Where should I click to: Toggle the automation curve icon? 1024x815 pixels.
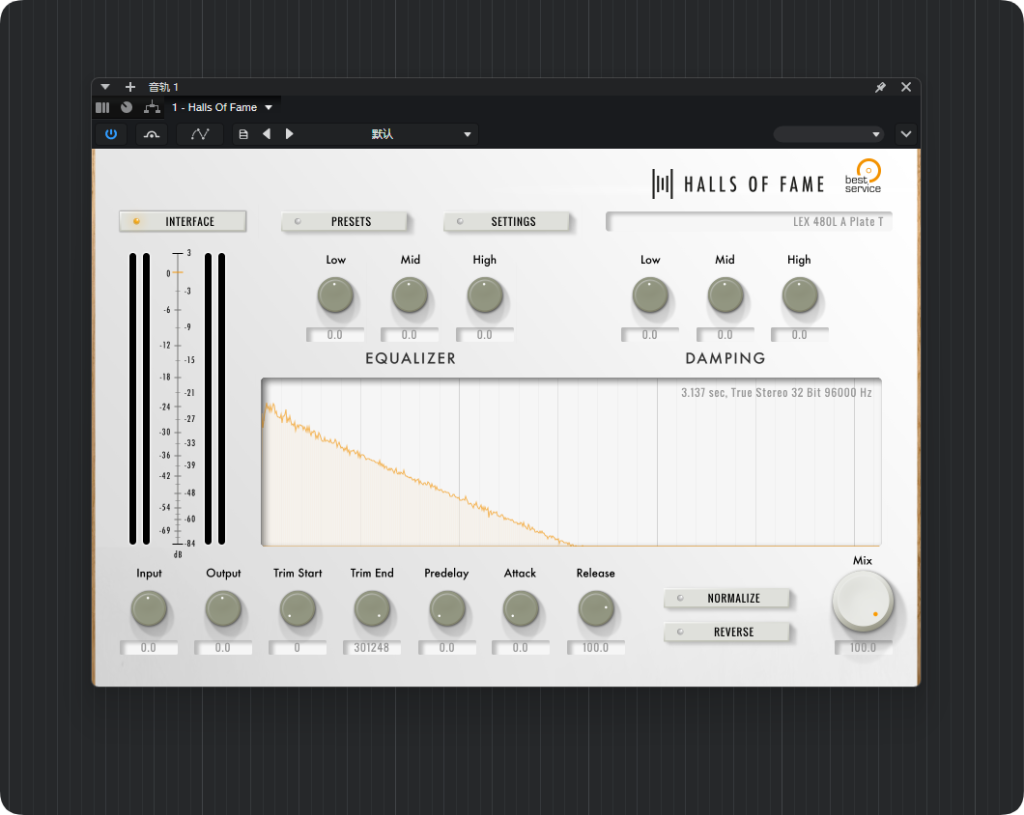click(200, 134)
